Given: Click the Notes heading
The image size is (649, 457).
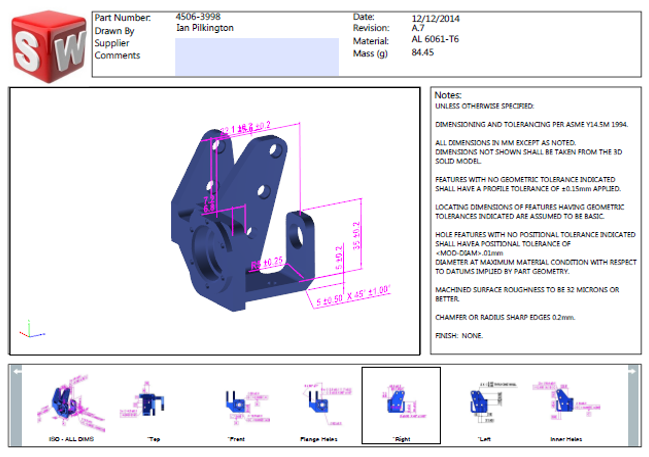Looking at the screenshot, I should pyautogui.click(x=448, y=94).
